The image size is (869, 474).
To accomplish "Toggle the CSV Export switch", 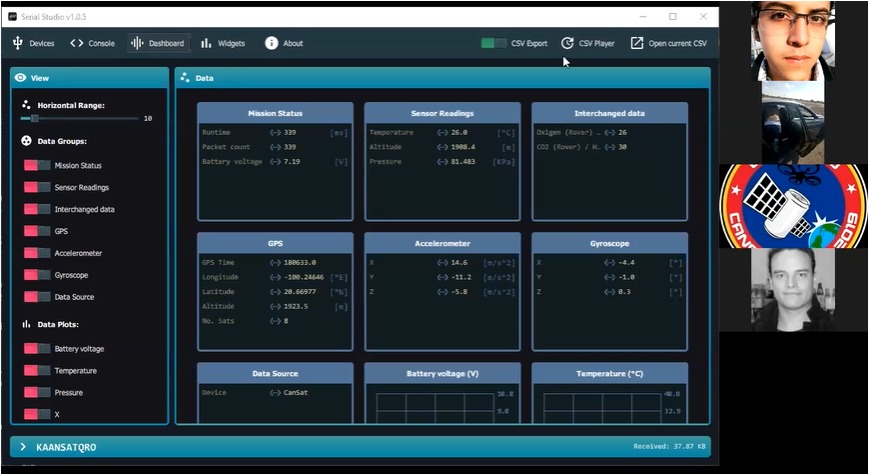I will (493, 43).
